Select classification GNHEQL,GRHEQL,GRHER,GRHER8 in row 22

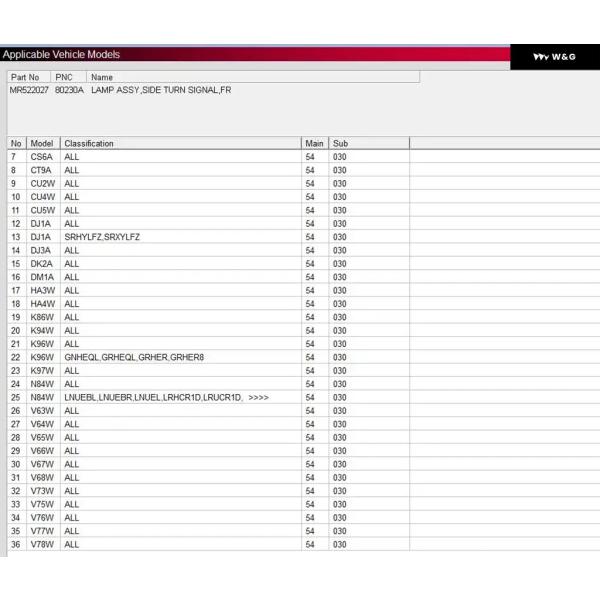pos(134,357)
